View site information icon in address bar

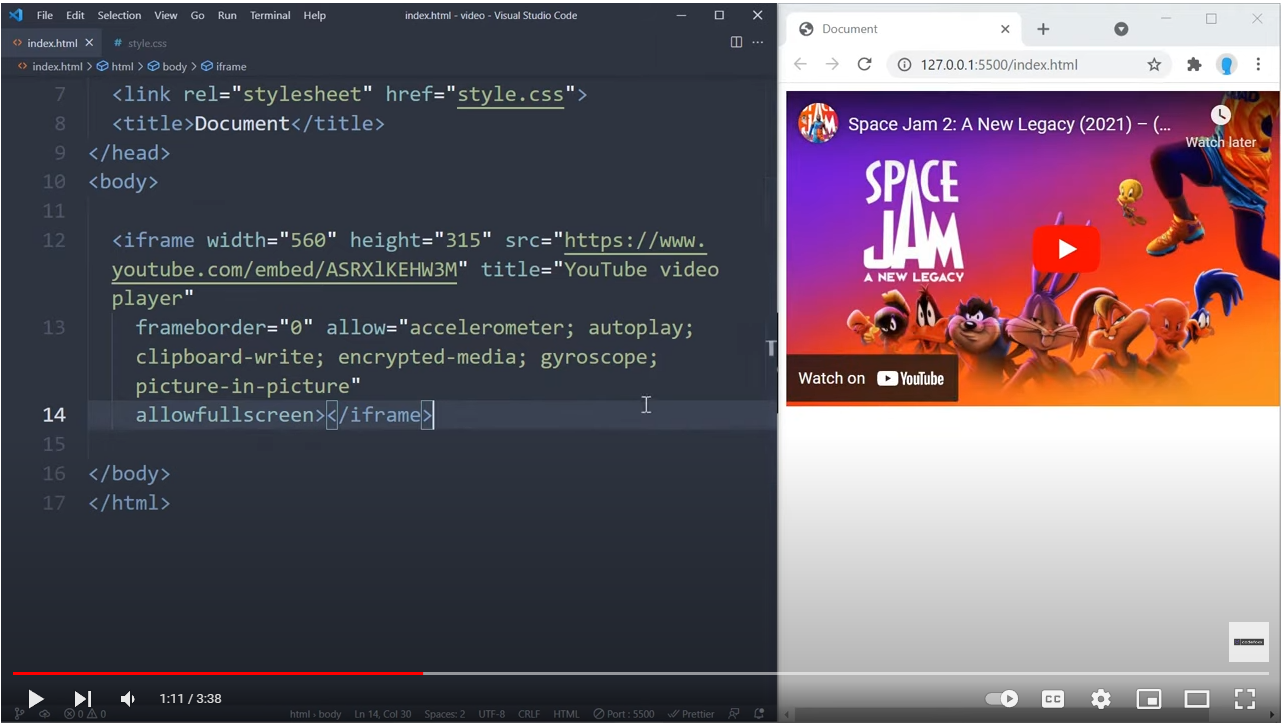point(904,65)
